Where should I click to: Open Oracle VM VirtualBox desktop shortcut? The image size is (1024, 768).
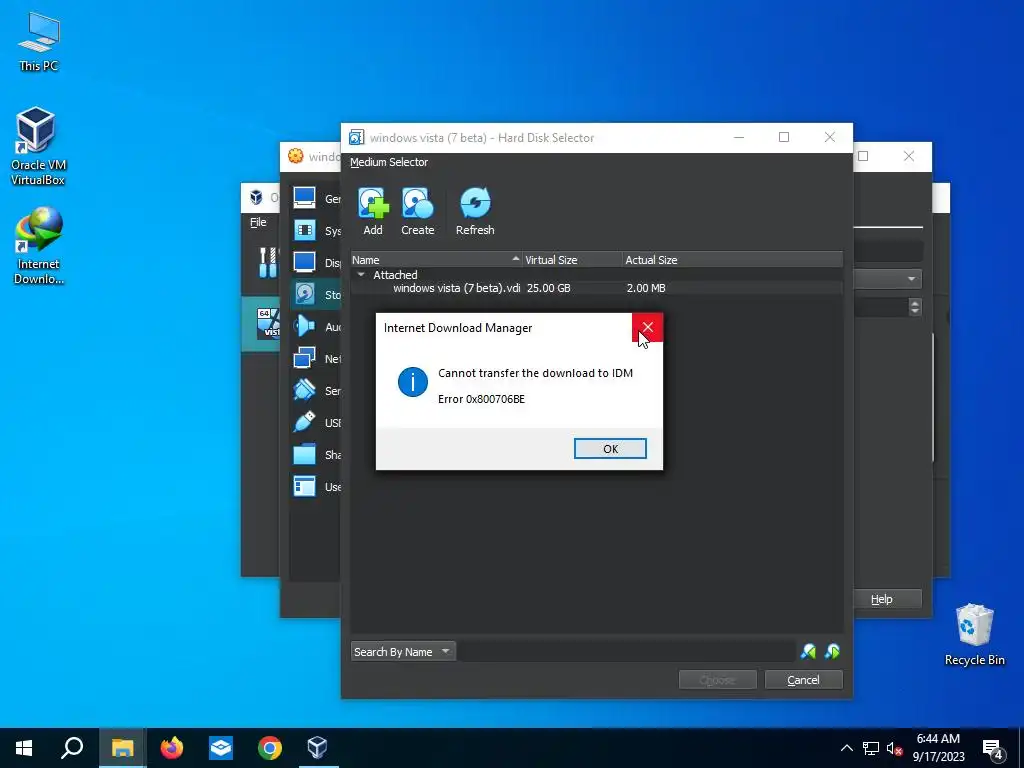point(37,146)
